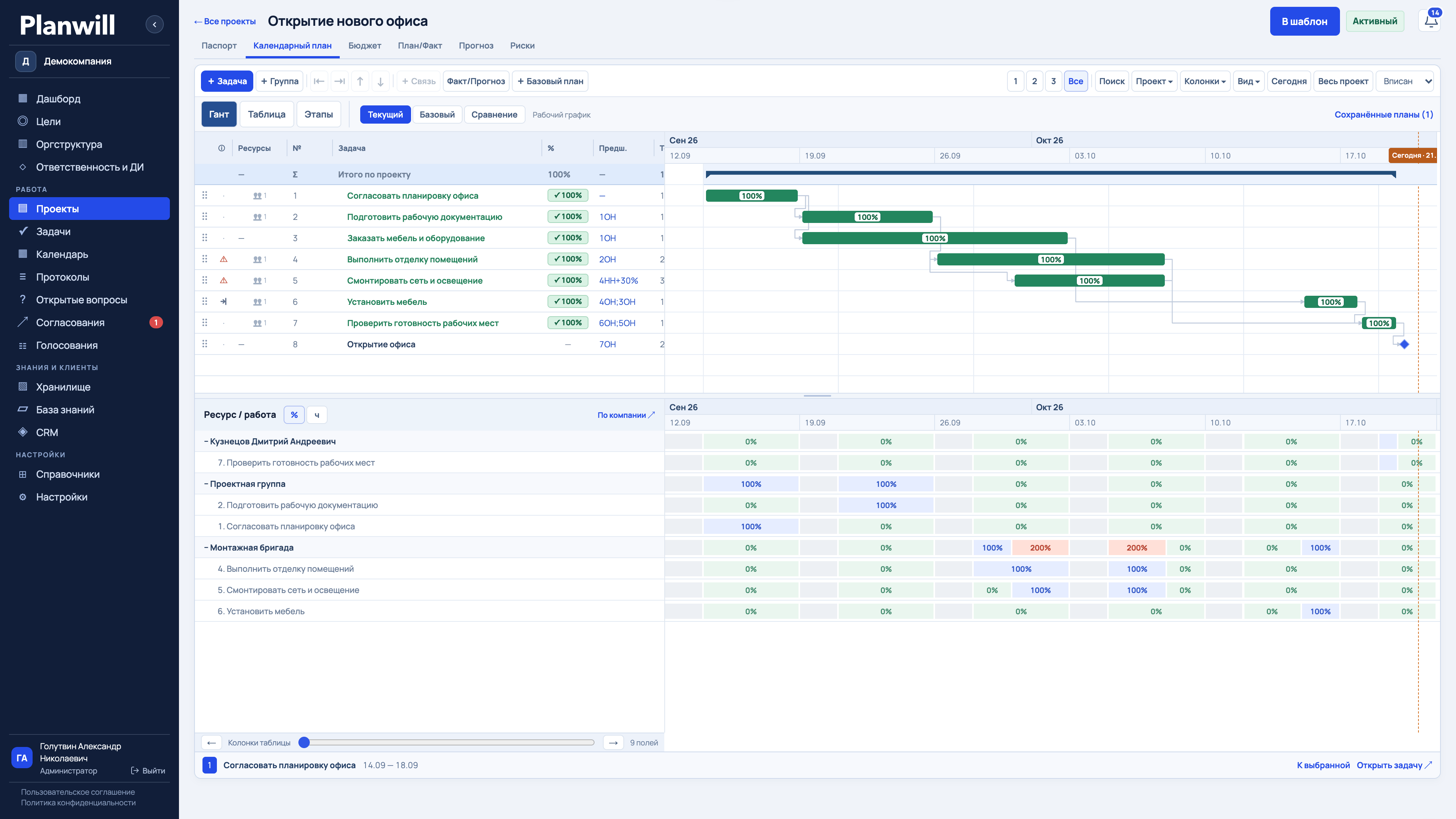This screenshot has width=1456, height=819.
Task: Move task down with the arrow icon
Action: 380,82
